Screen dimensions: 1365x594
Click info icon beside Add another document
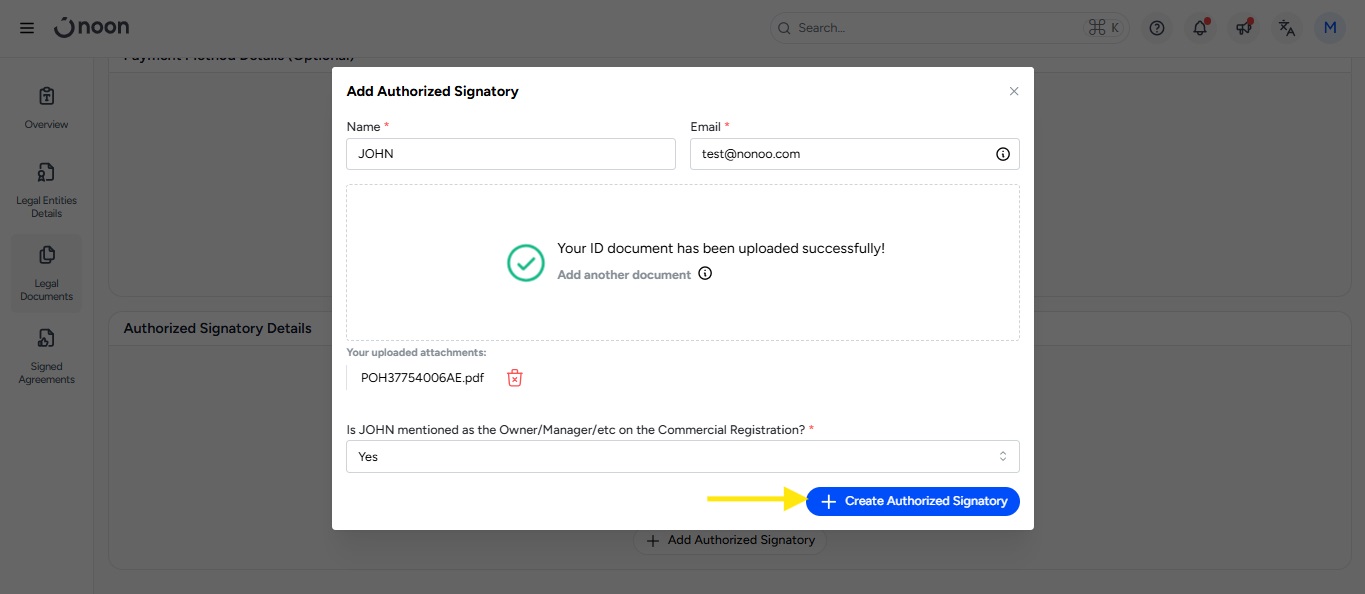click(705, 274)
